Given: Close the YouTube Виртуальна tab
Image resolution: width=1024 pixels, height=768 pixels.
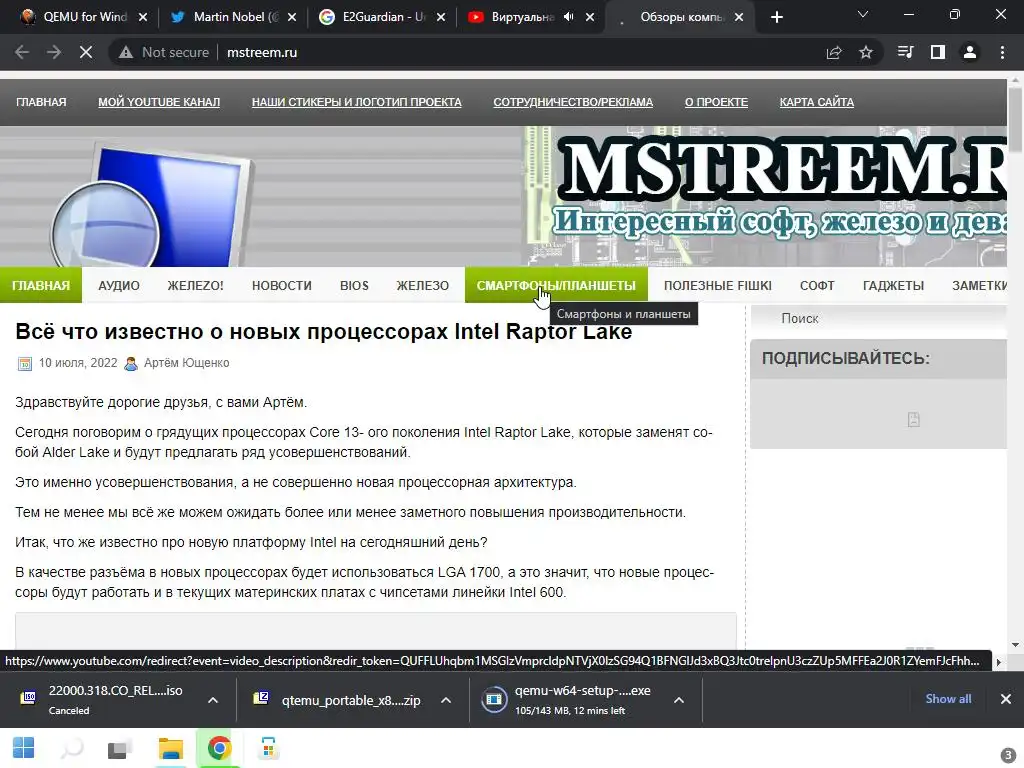Looking at the screenshot, I should (x=590, y=17).
